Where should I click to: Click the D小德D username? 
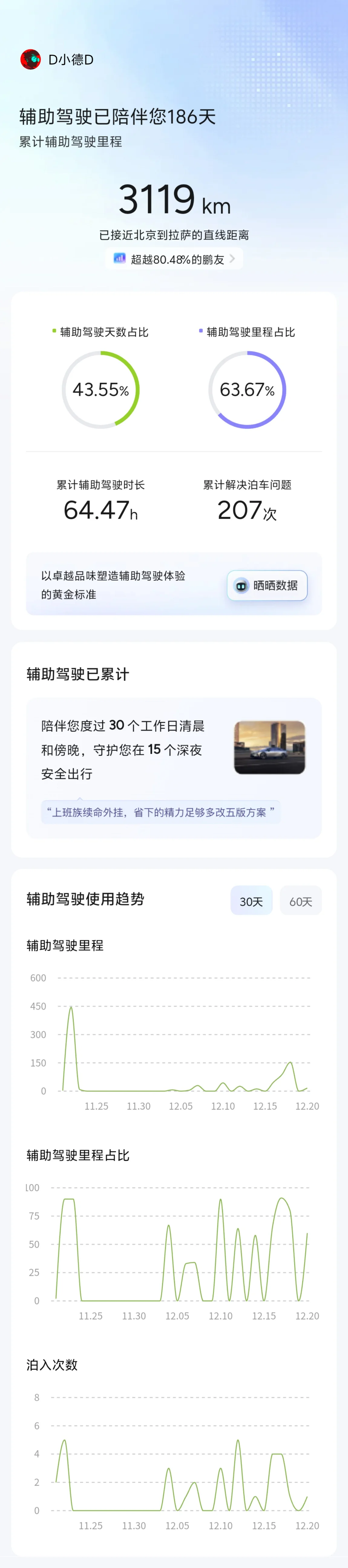[x=71, y=60]
